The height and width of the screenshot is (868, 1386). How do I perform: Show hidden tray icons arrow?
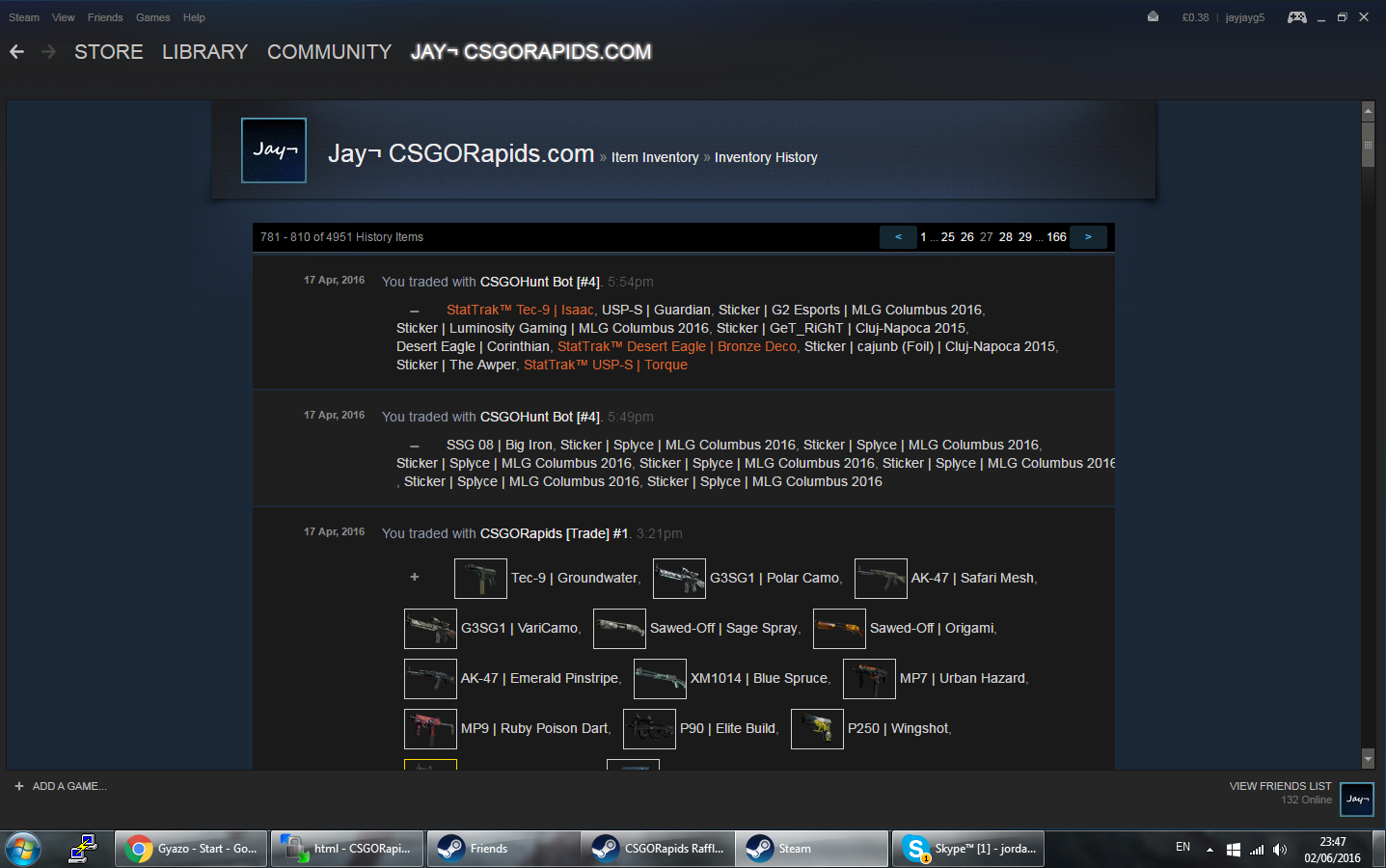(1209, 850)
